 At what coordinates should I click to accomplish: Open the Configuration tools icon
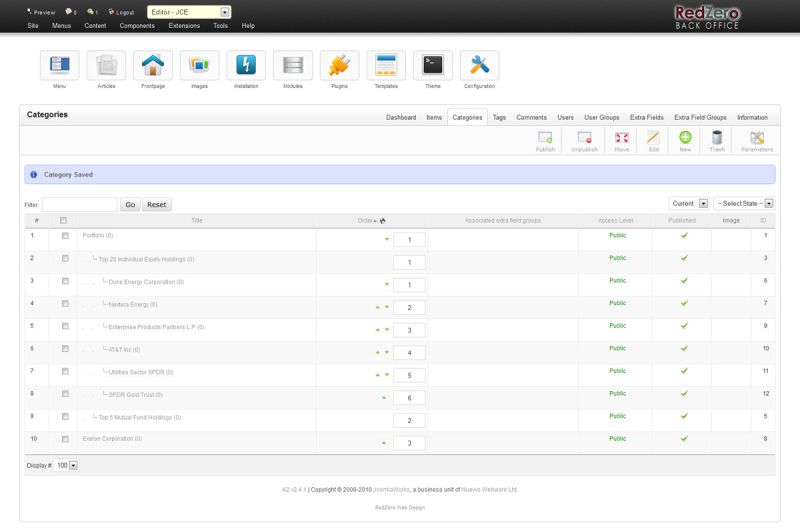[480, 65]
